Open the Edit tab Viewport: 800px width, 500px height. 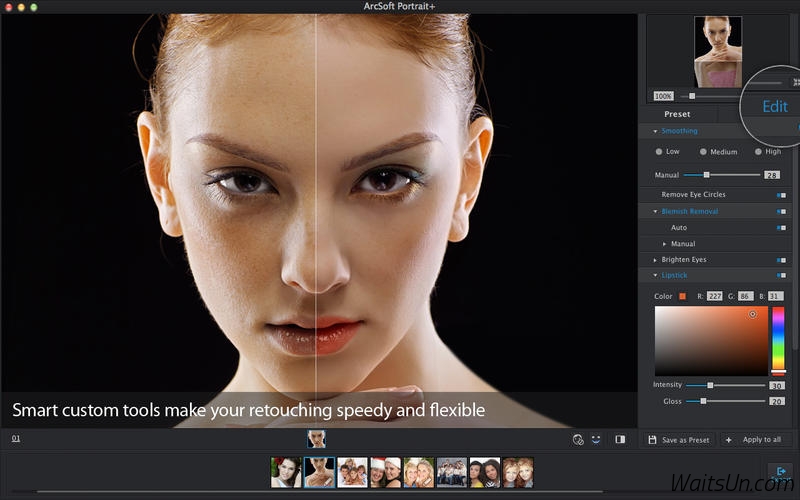pos(775,107)
